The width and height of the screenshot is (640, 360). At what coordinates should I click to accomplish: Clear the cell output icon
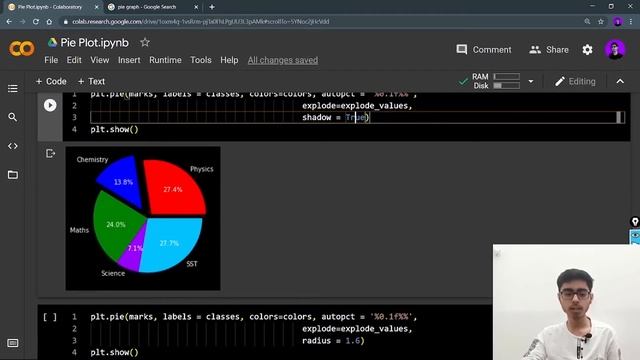tap(50, 153)
